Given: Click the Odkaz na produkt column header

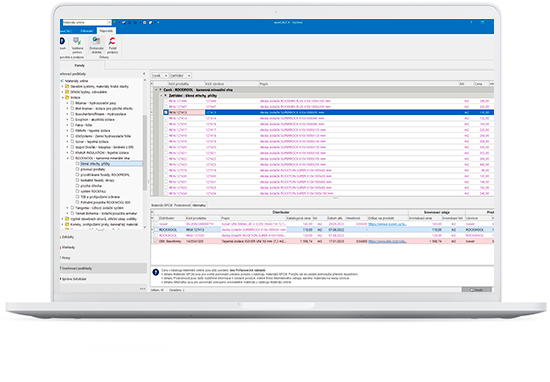Looking at the screenshot, I should coord(388,218).
